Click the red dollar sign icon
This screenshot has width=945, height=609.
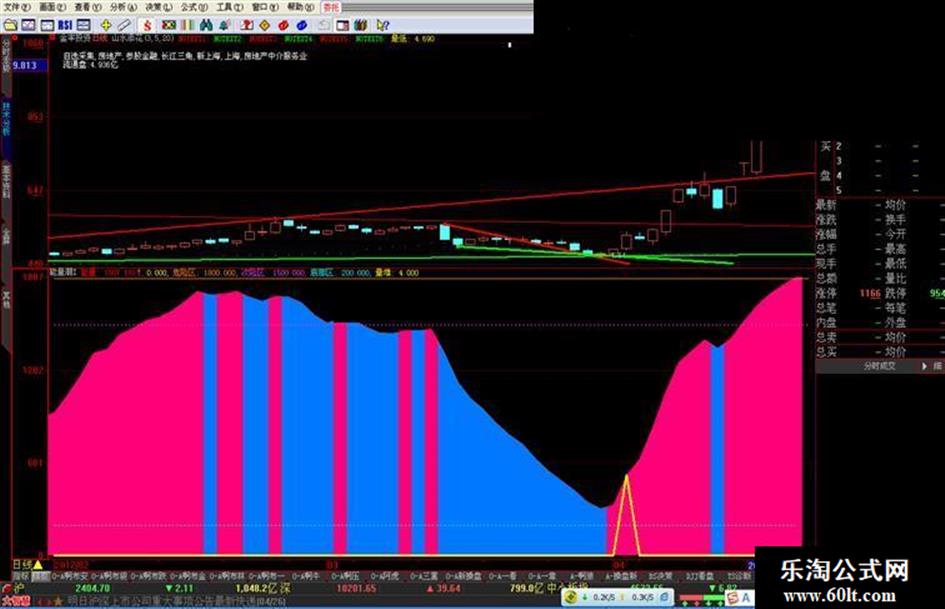(x=147, y=23)
